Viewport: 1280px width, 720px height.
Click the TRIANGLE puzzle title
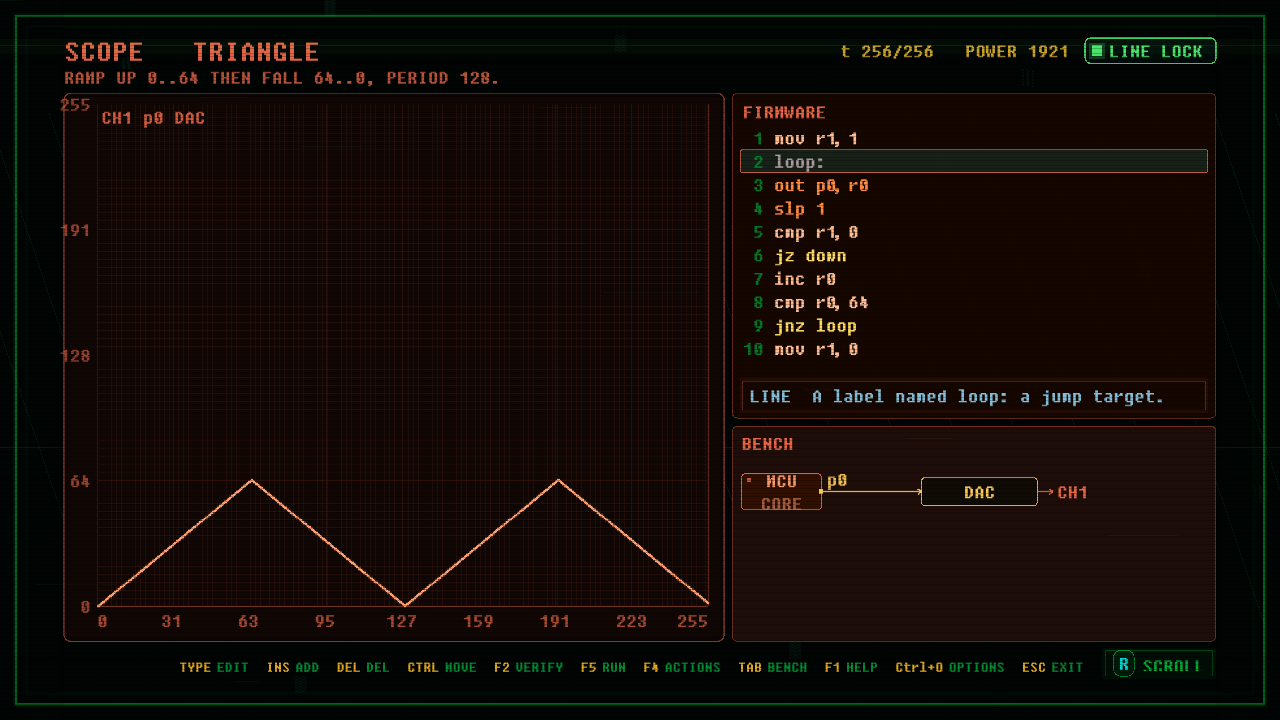pyautogui.click(x=256, y=52)
